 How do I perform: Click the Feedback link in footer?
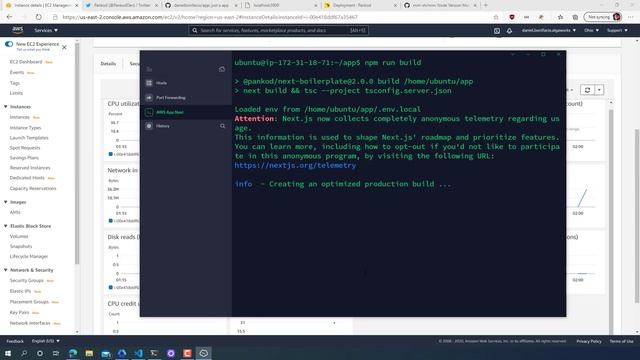coord(15,341)
